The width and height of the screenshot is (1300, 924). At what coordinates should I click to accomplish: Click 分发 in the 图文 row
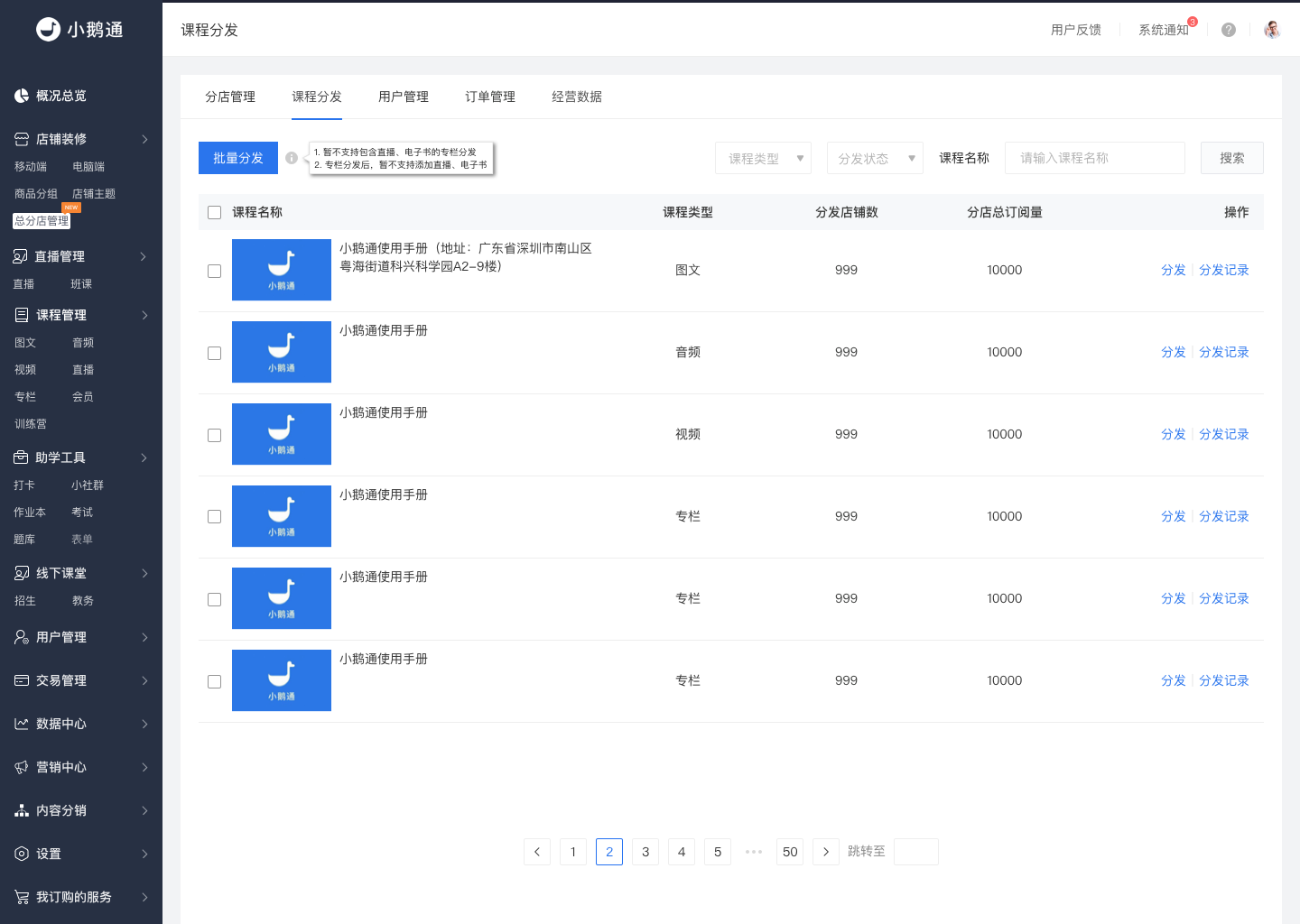[x=1174, y=270]
